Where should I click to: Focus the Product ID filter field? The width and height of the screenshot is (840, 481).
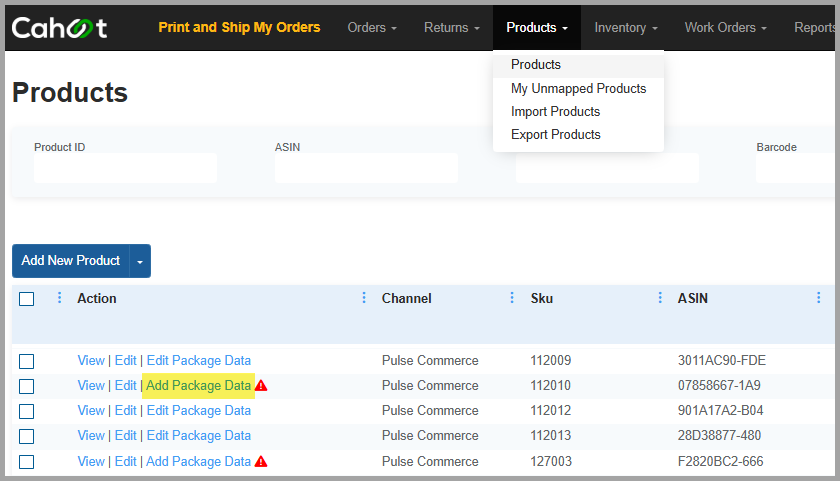tap(125, 168)
